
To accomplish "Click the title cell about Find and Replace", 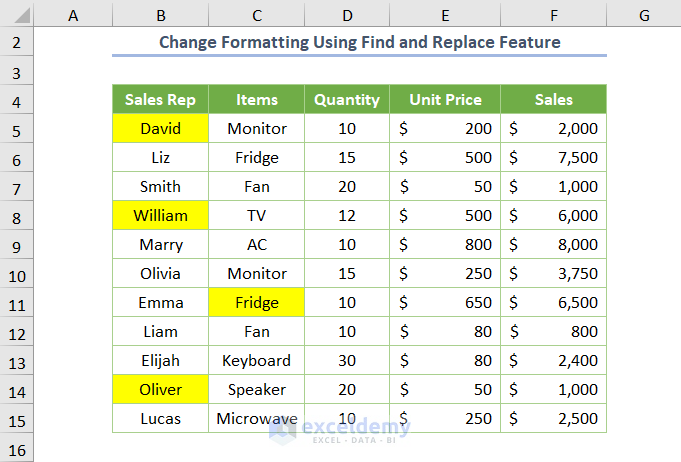I will coord(359,43).
